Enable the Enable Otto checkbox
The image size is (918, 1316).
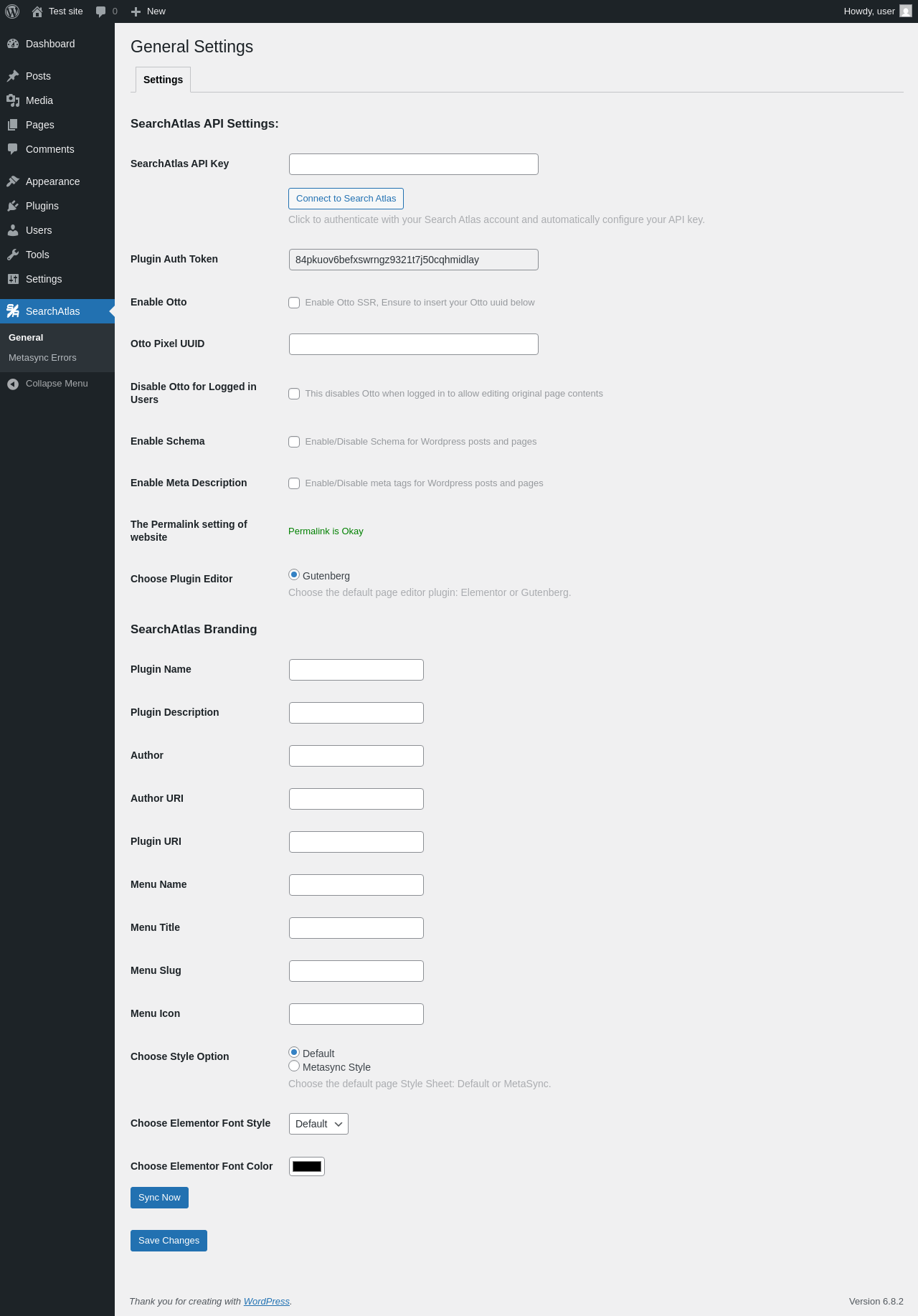pyautogui.click(x=294, y=303)
